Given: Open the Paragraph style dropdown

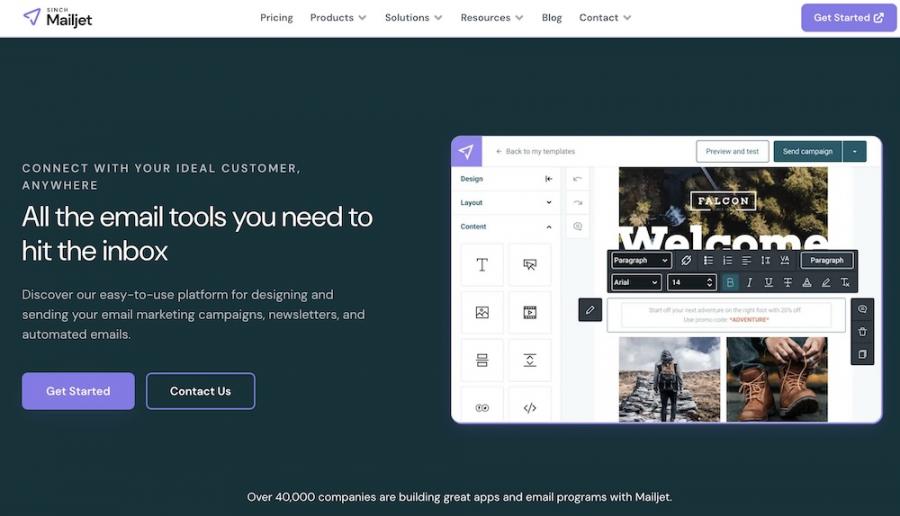Looking at the screenshot, I should pyautogui.click(x=641, y=261).
